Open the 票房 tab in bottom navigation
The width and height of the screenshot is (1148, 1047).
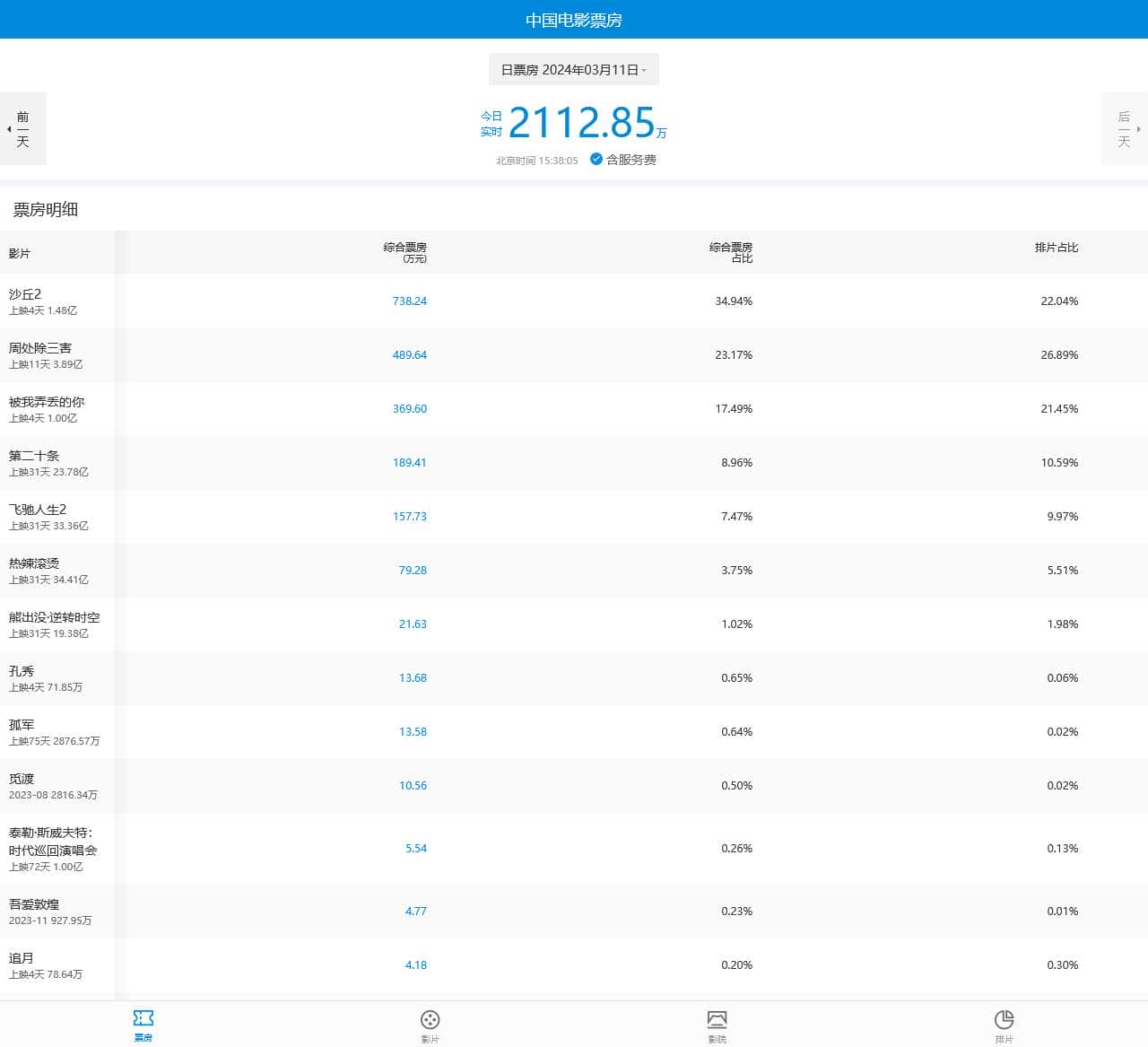(x=143, y=1025)
